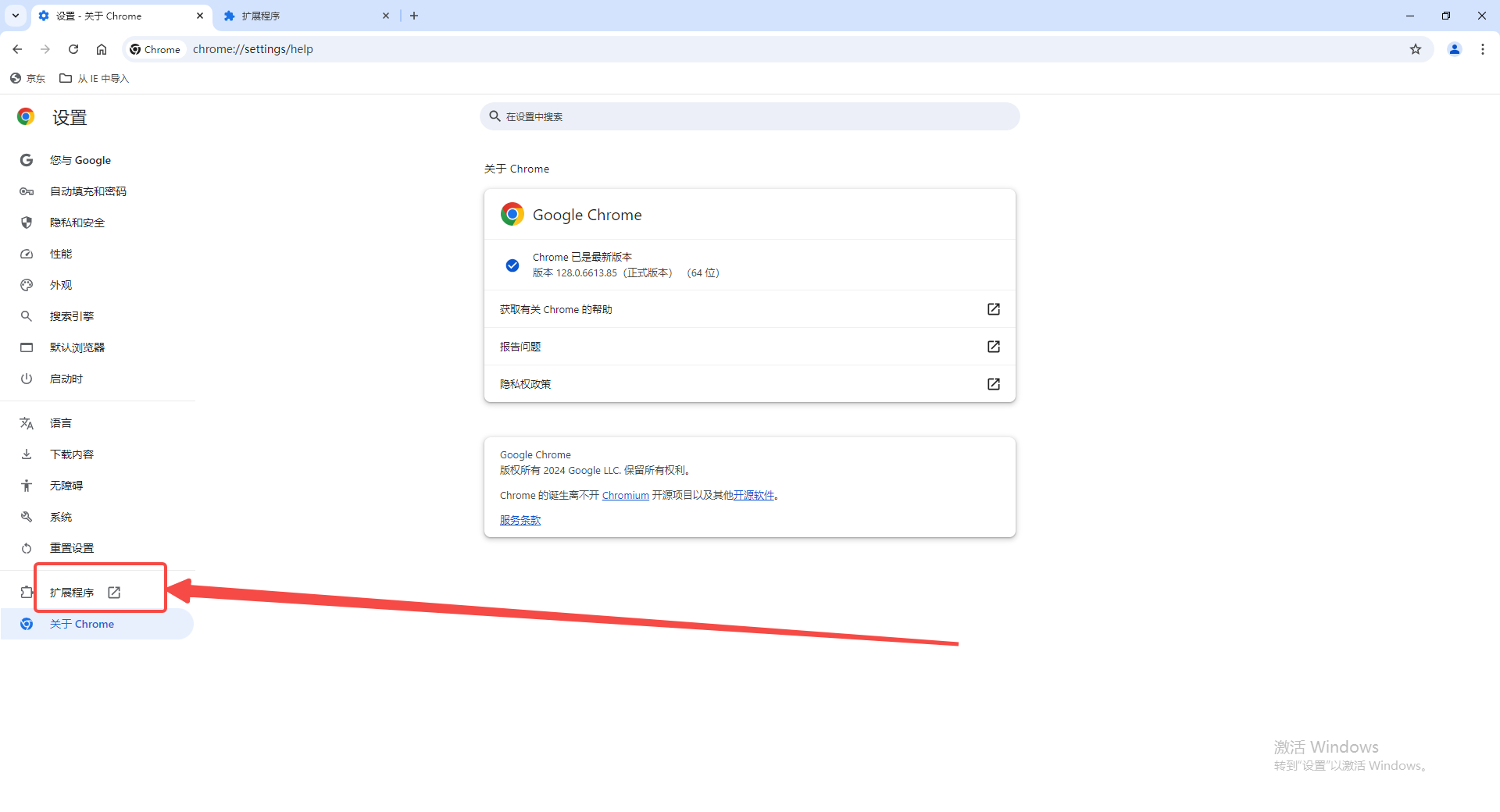Open 您与 Google settings

(97, 160)
